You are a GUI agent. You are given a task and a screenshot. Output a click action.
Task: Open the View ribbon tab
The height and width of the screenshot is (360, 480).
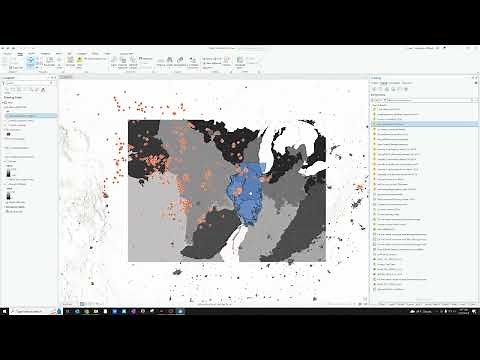pos(59,53)
